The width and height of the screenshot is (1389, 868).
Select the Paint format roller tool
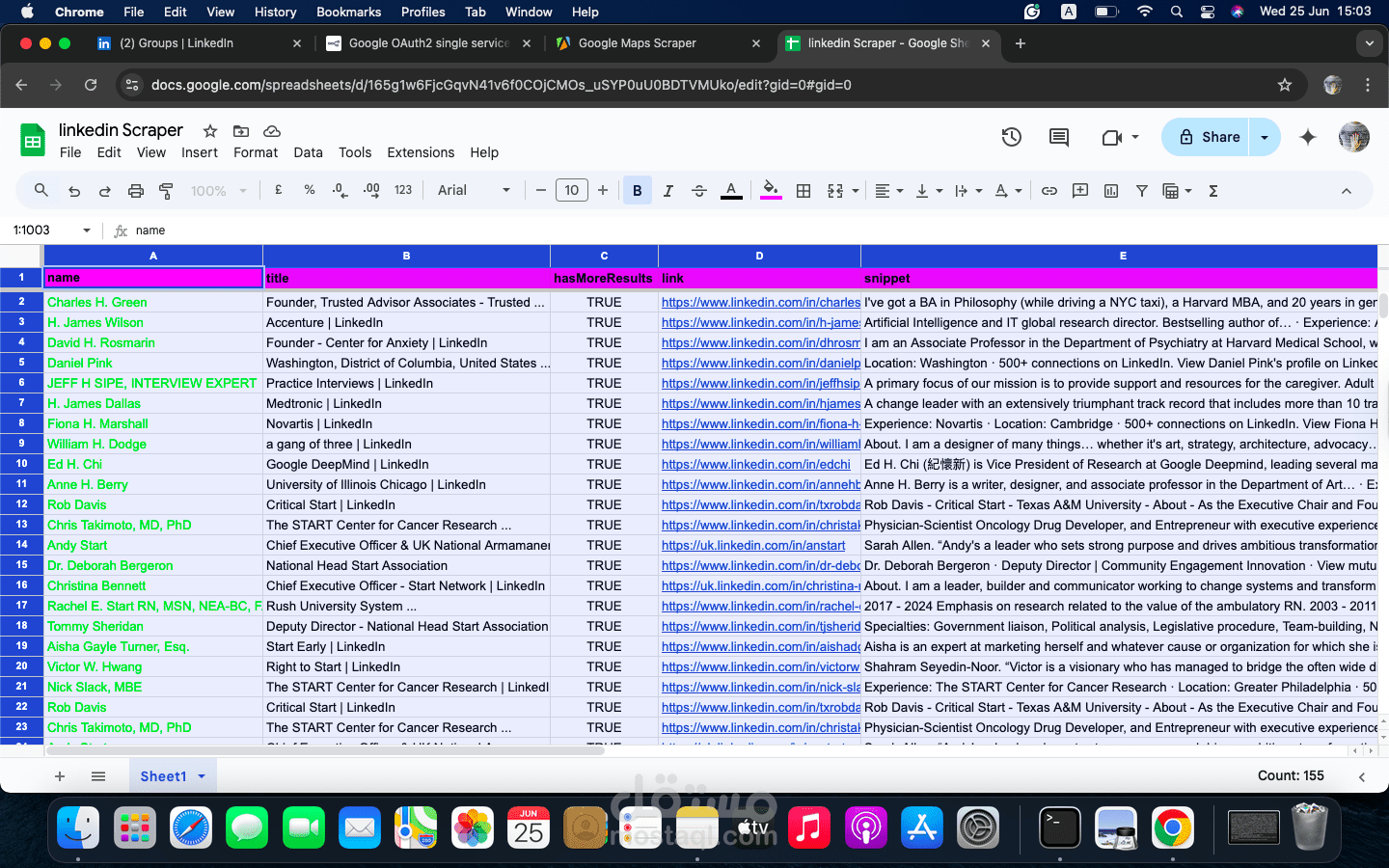click(166, 191)
